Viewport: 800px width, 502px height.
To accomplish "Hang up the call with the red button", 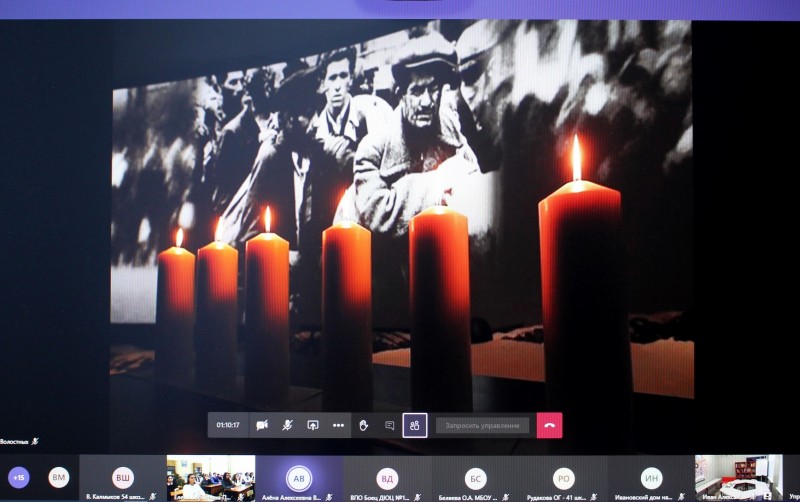I will pos(549,425).
